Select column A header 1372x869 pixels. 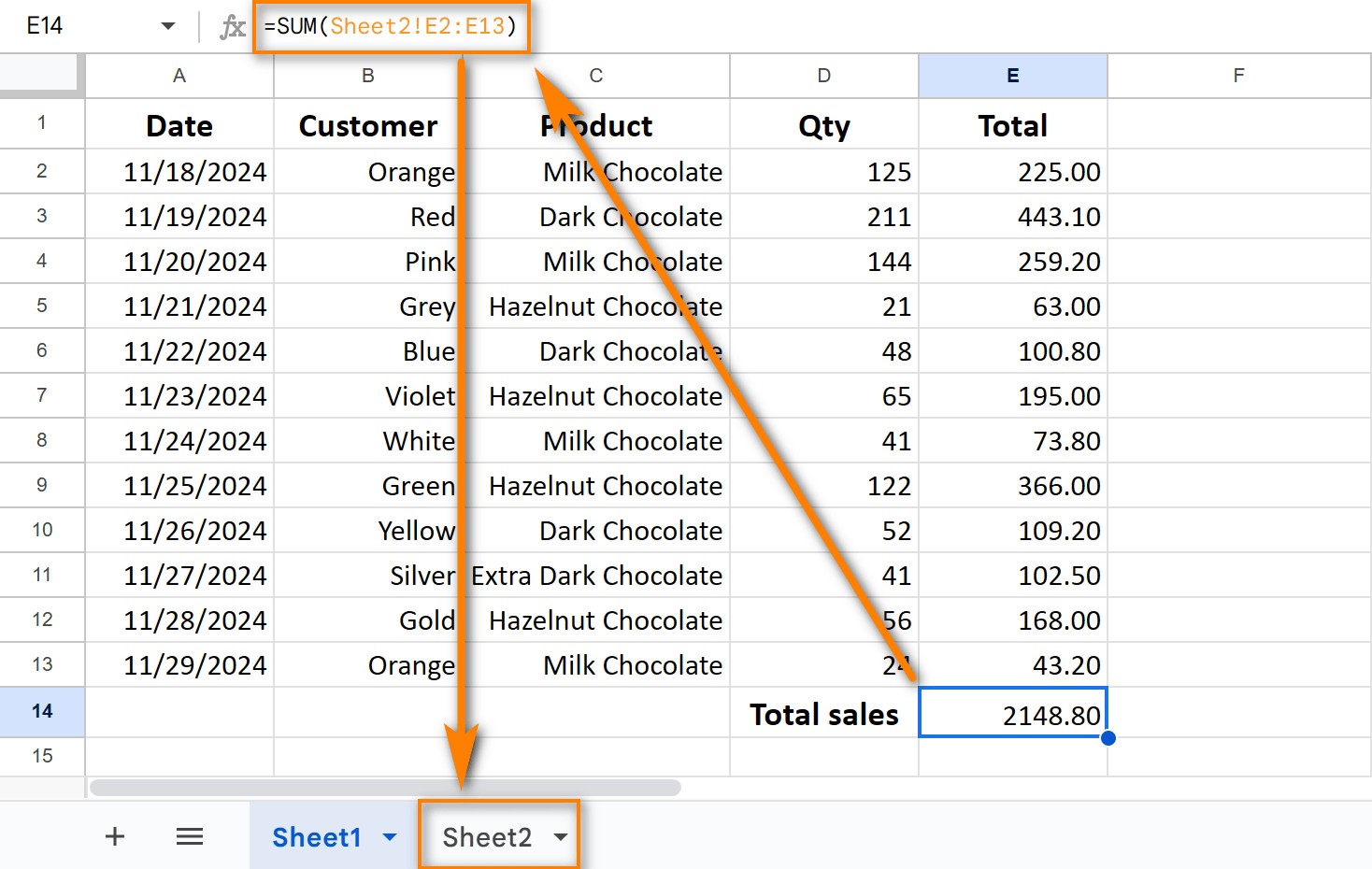point(179,76)
